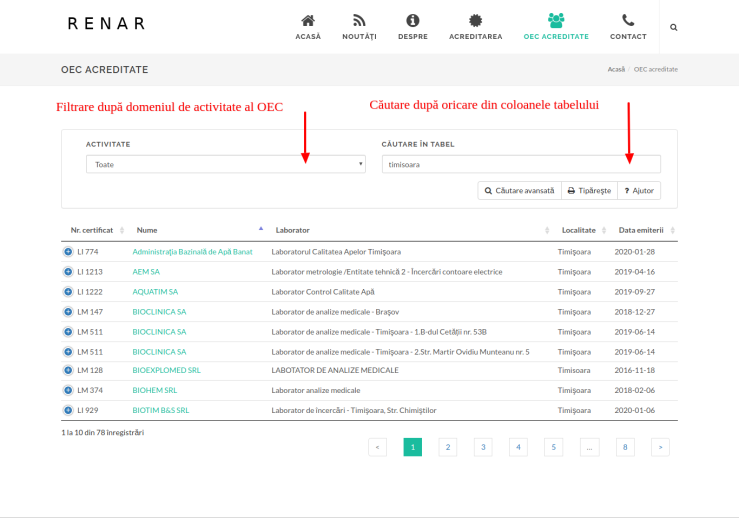This screenshot has width=739, height=518.
Task: Click the Tipărește print button
Action: tap(589, 191)
